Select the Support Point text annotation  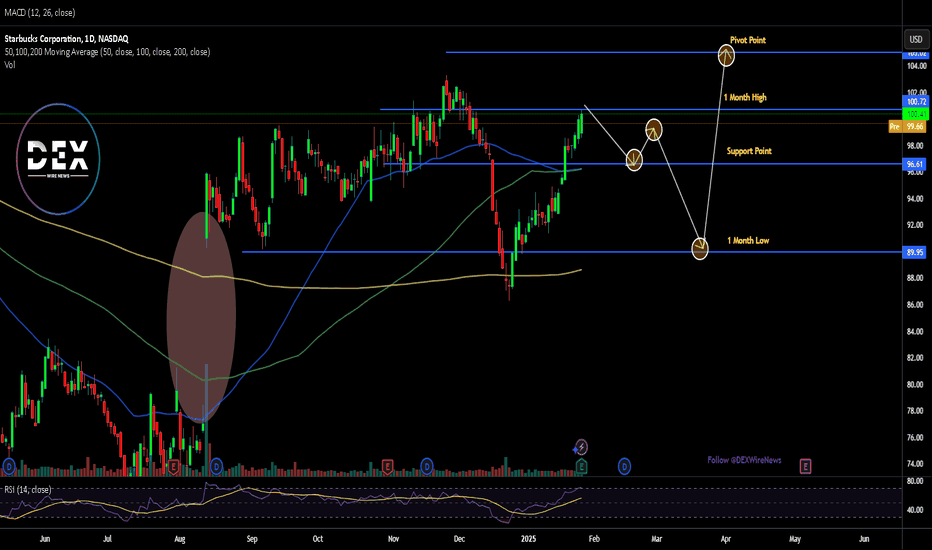(749, 151)
